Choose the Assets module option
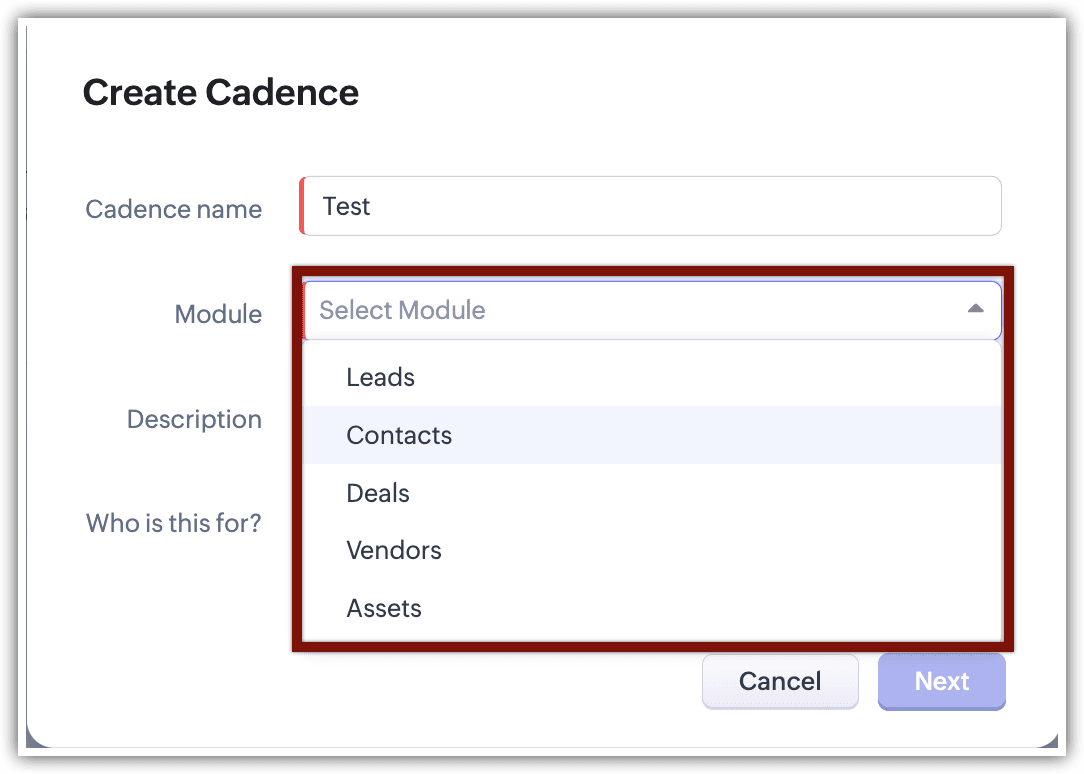Image resolution: width=1084 pixels, height=774 pixels. pyautogui.click(x=384, y=608)
